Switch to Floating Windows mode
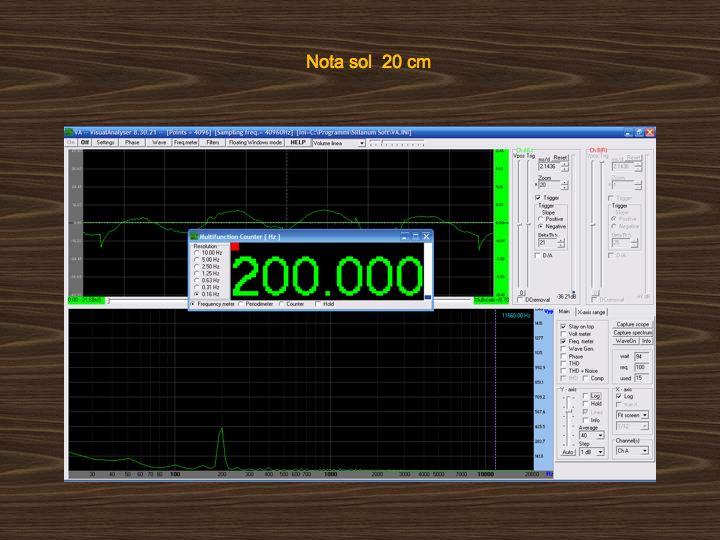 coord(255,143)
